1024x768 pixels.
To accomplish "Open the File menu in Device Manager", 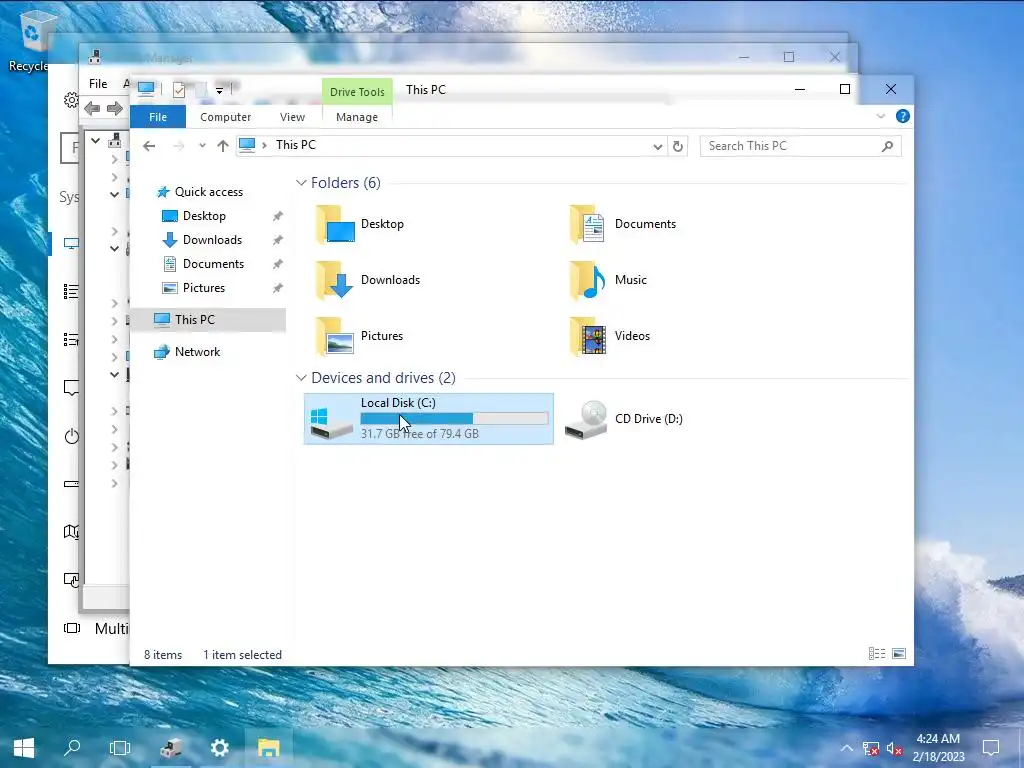I will [x=98, y=84].
